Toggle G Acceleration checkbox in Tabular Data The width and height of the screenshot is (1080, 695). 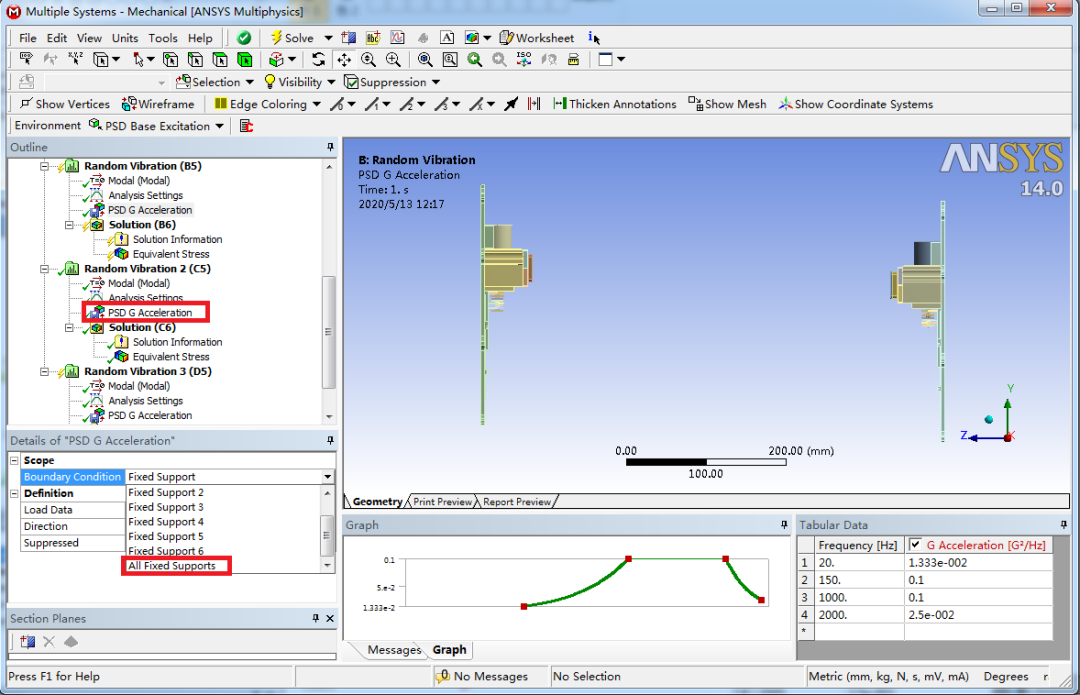tap(915, 545)
